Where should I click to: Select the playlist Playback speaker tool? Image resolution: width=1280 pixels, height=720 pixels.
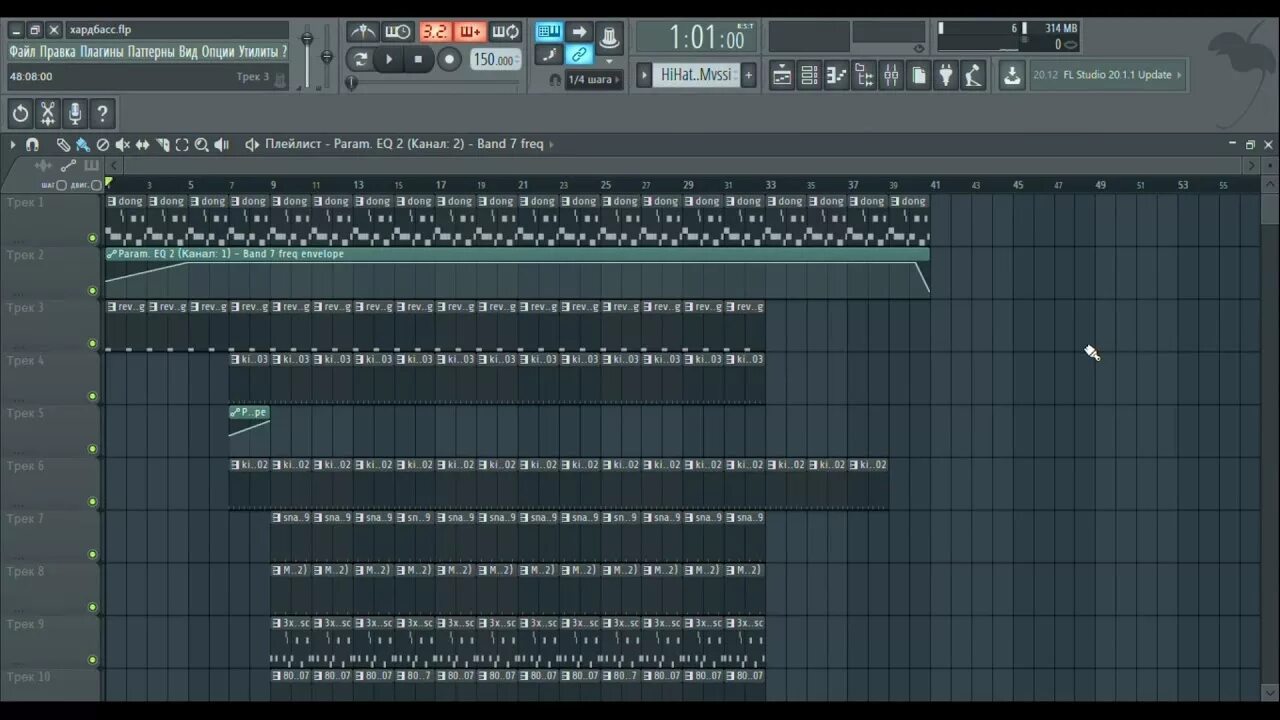coord(222,145)
